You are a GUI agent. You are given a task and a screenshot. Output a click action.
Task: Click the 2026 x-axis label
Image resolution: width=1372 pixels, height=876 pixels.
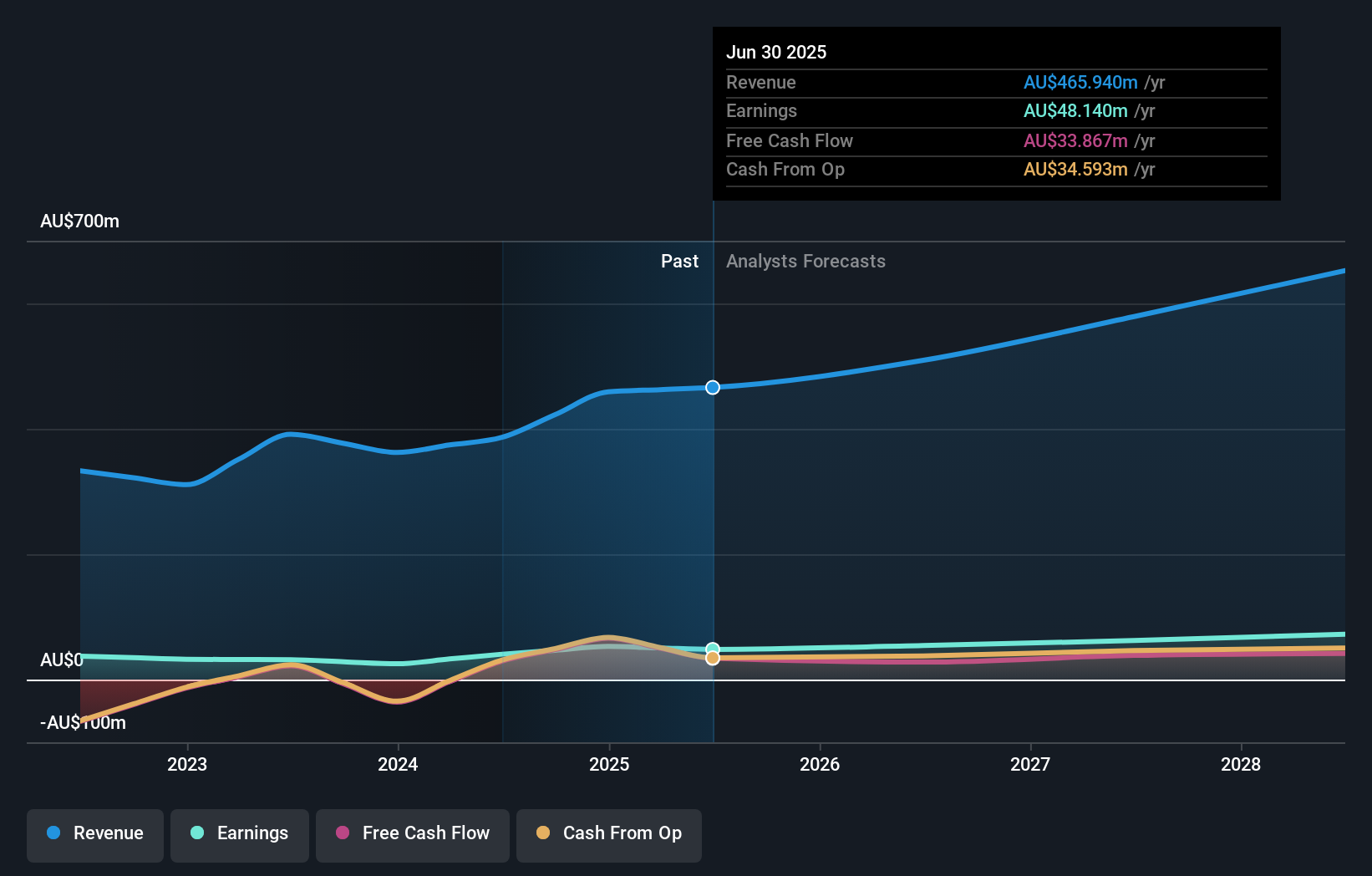pyautogui.click(x=820, y=764)
